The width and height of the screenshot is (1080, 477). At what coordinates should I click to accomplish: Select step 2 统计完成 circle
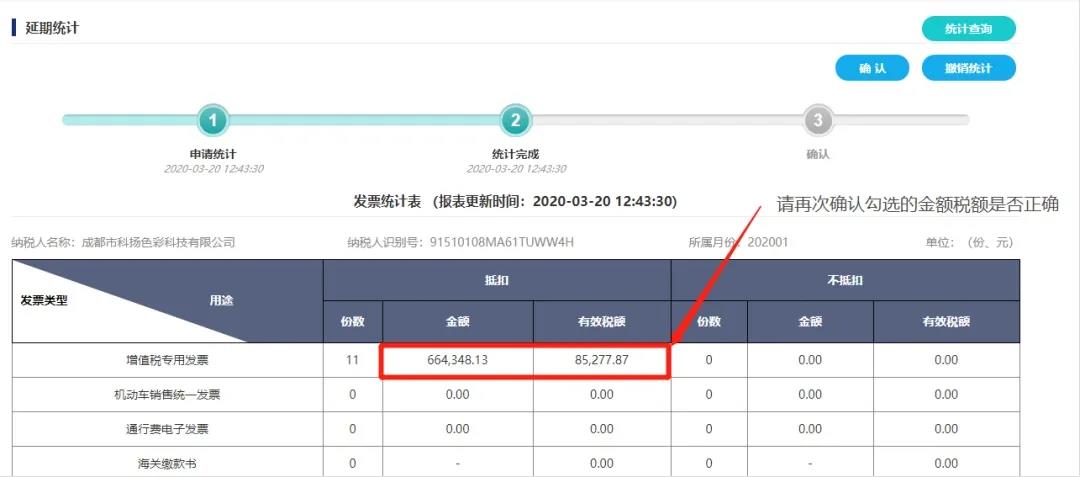(x=515, y=121)
